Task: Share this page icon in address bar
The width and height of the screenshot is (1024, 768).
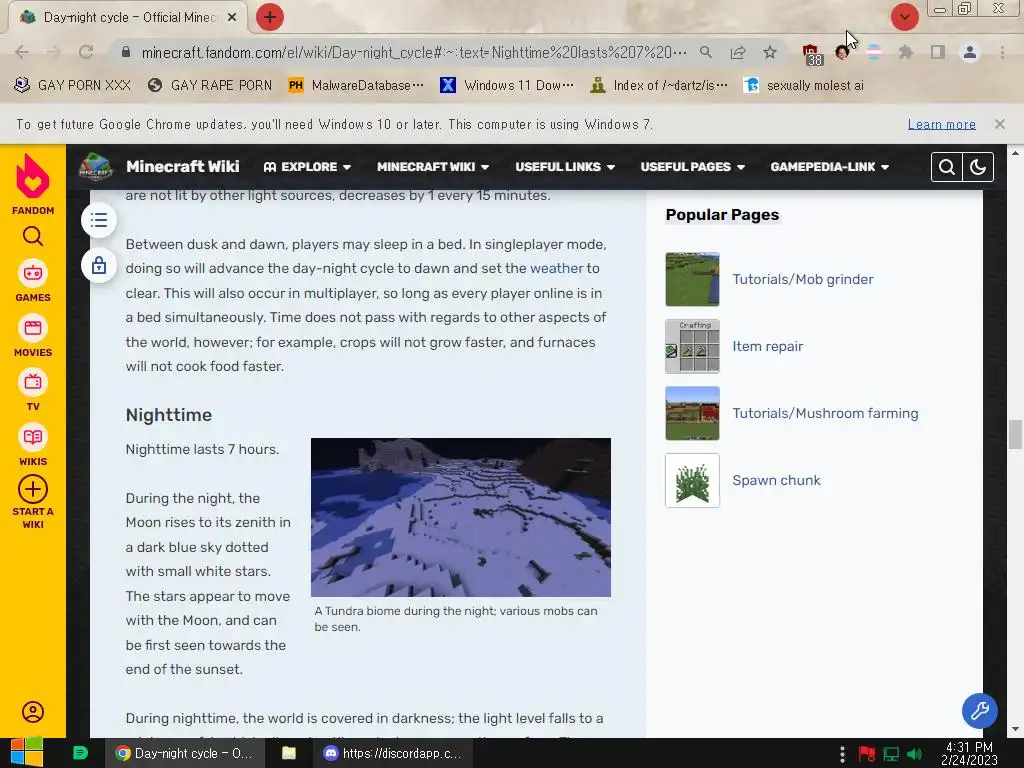Action: pos(738,52)
